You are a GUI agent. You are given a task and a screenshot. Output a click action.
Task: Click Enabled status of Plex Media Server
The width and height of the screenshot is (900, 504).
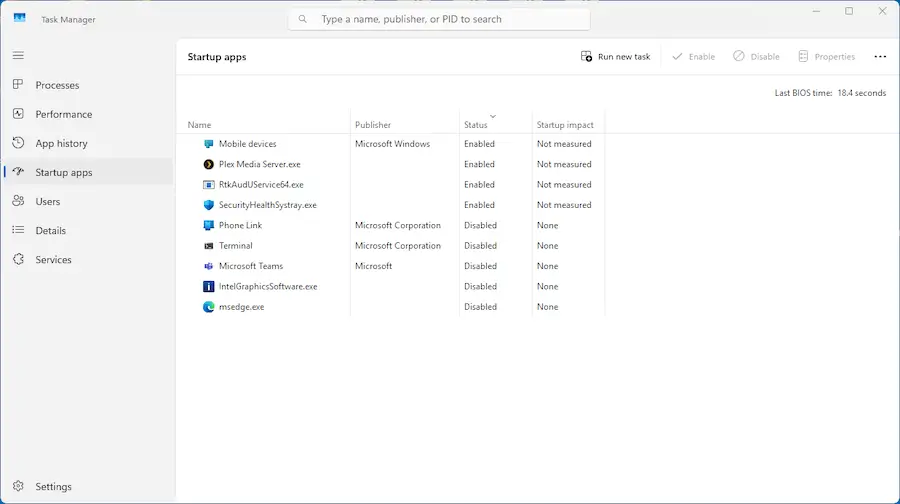tap(479, 164)
